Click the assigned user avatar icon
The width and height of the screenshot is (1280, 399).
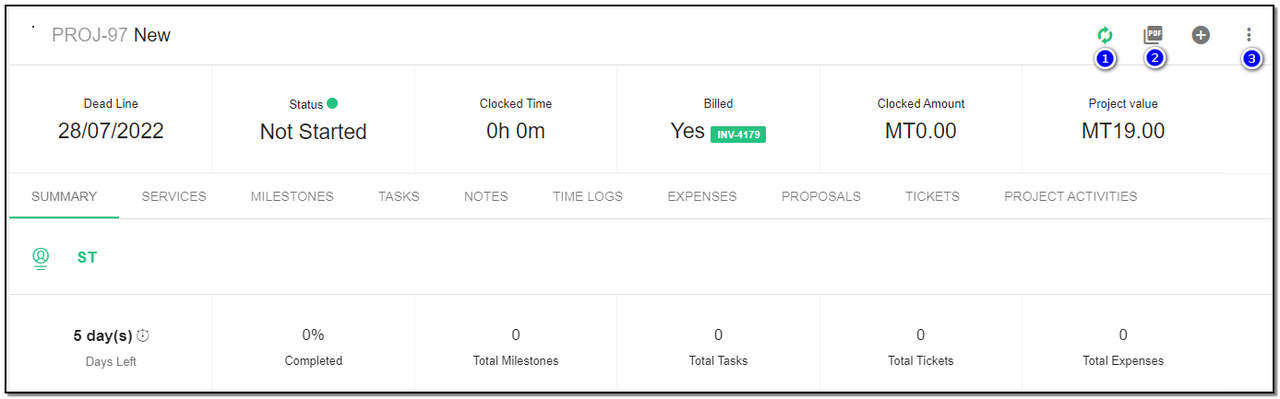(x=40, y=258)
